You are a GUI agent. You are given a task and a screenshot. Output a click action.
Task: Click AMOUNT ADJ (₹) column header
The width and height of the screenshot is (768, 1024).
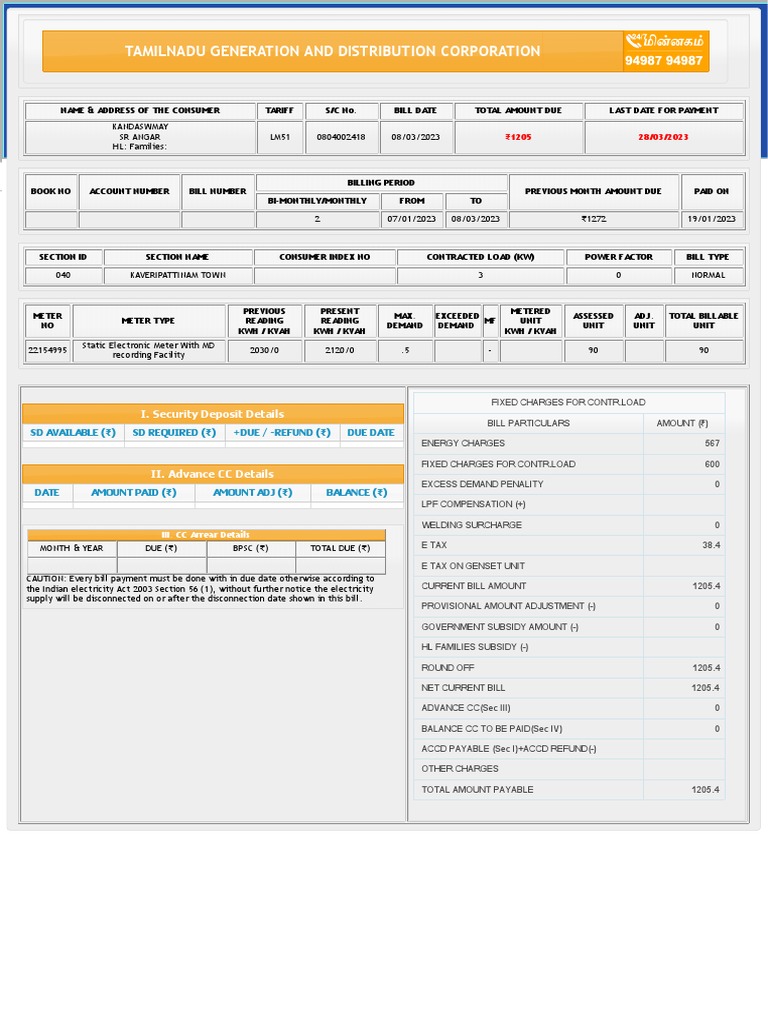pos(252,492)
